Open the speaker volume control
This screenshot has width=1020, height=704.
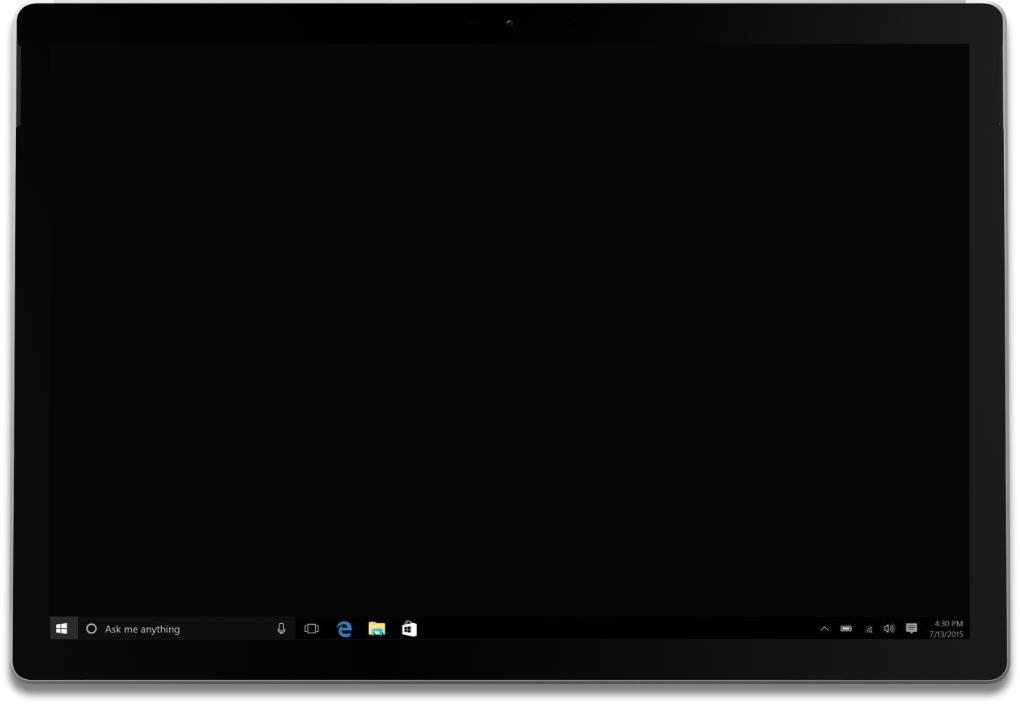pyautogui.click(x=889, y=629)
